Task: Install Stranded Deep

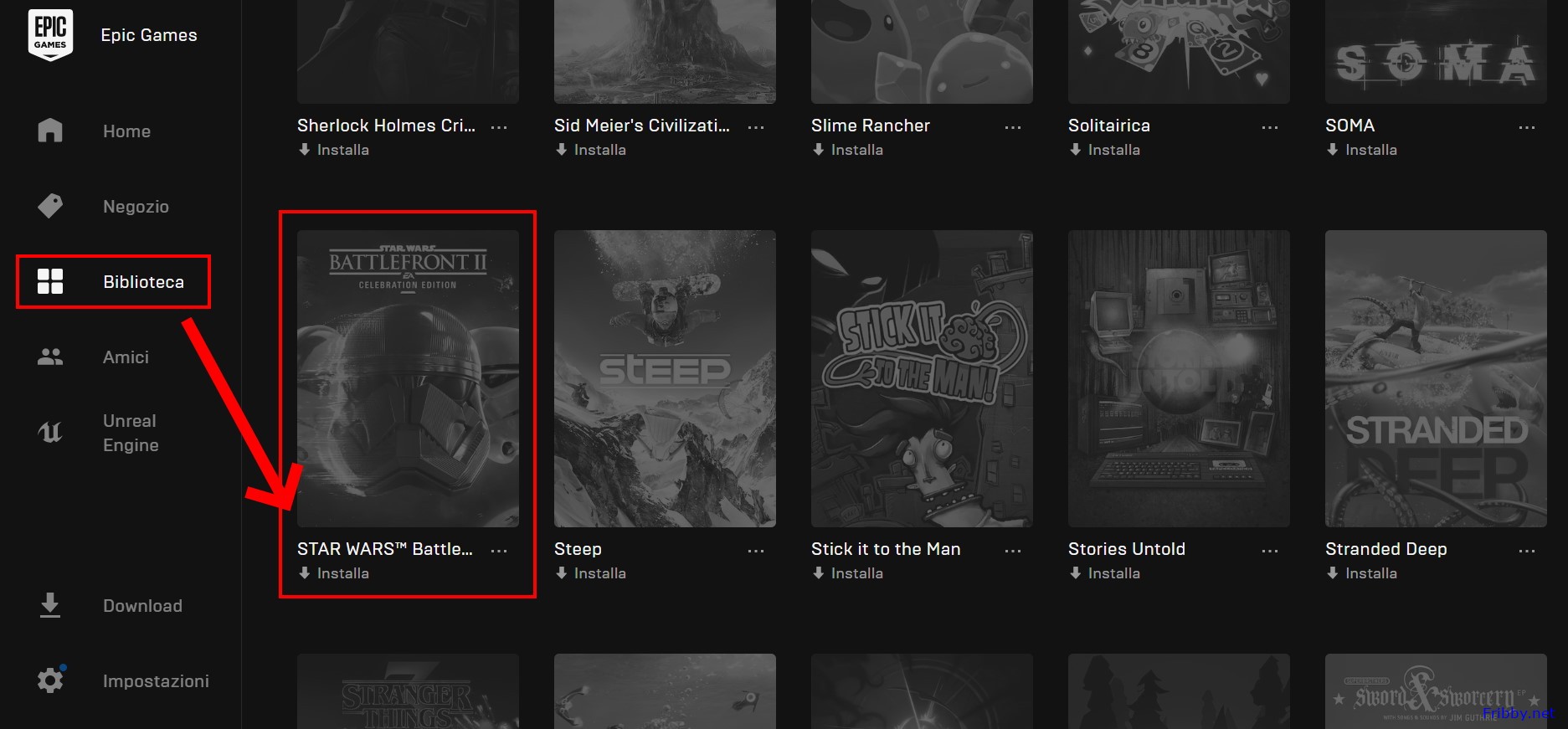Action: tap(1362, 573)
